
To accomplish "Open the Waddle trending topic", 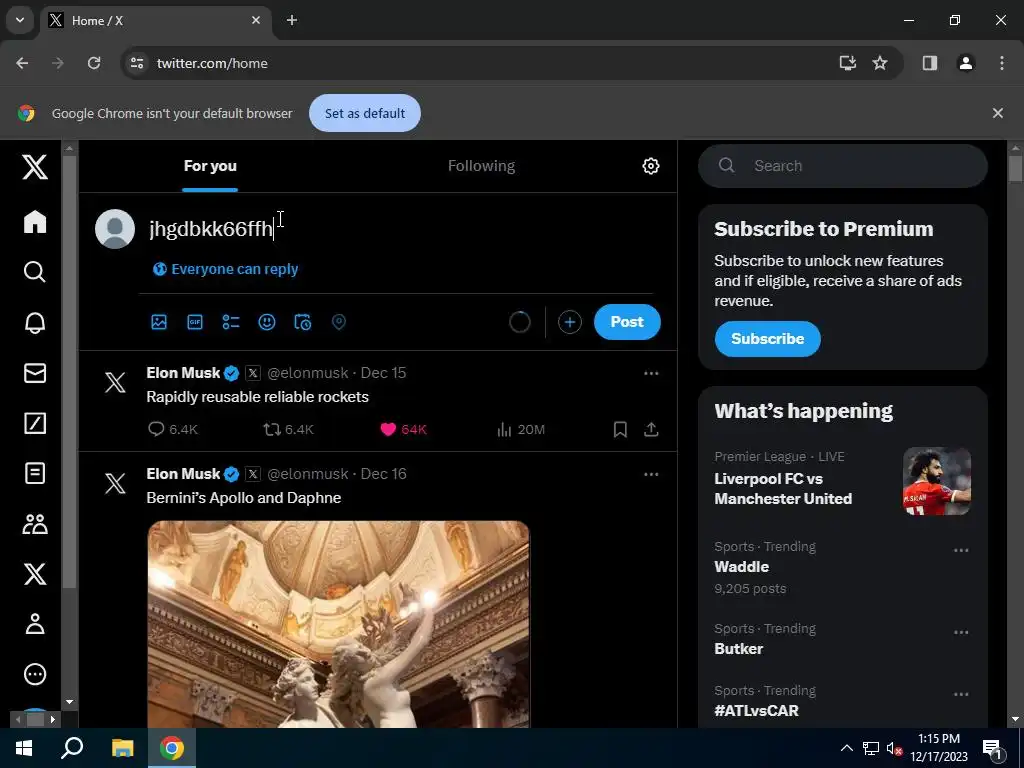I will point(741,567).
